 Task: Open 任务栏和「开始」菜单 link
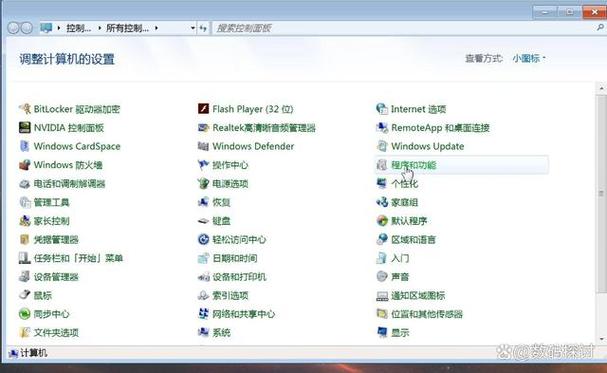click(79, 258)
